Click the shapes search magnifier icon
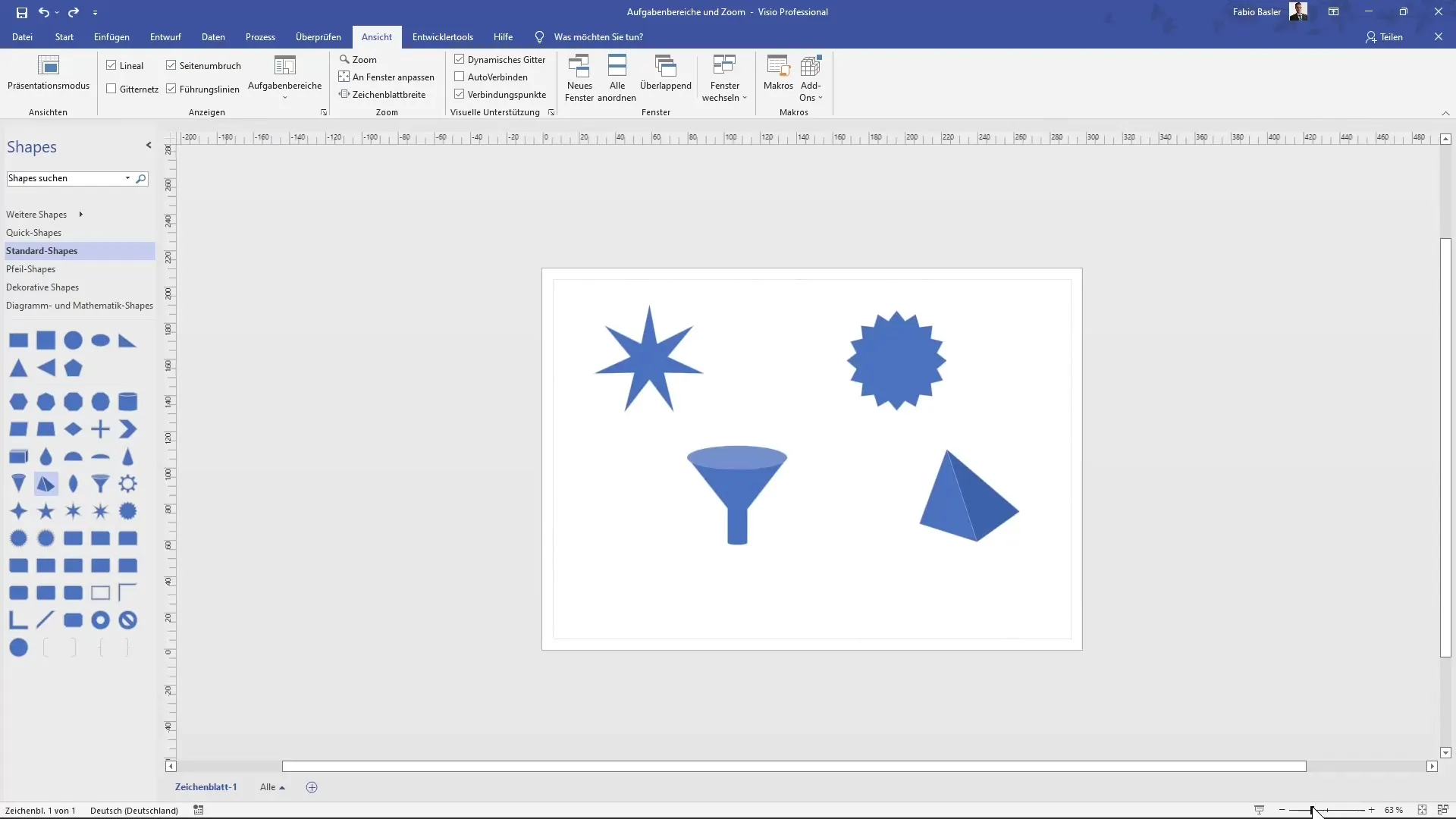1456x819 pixels. coord(140,178)
